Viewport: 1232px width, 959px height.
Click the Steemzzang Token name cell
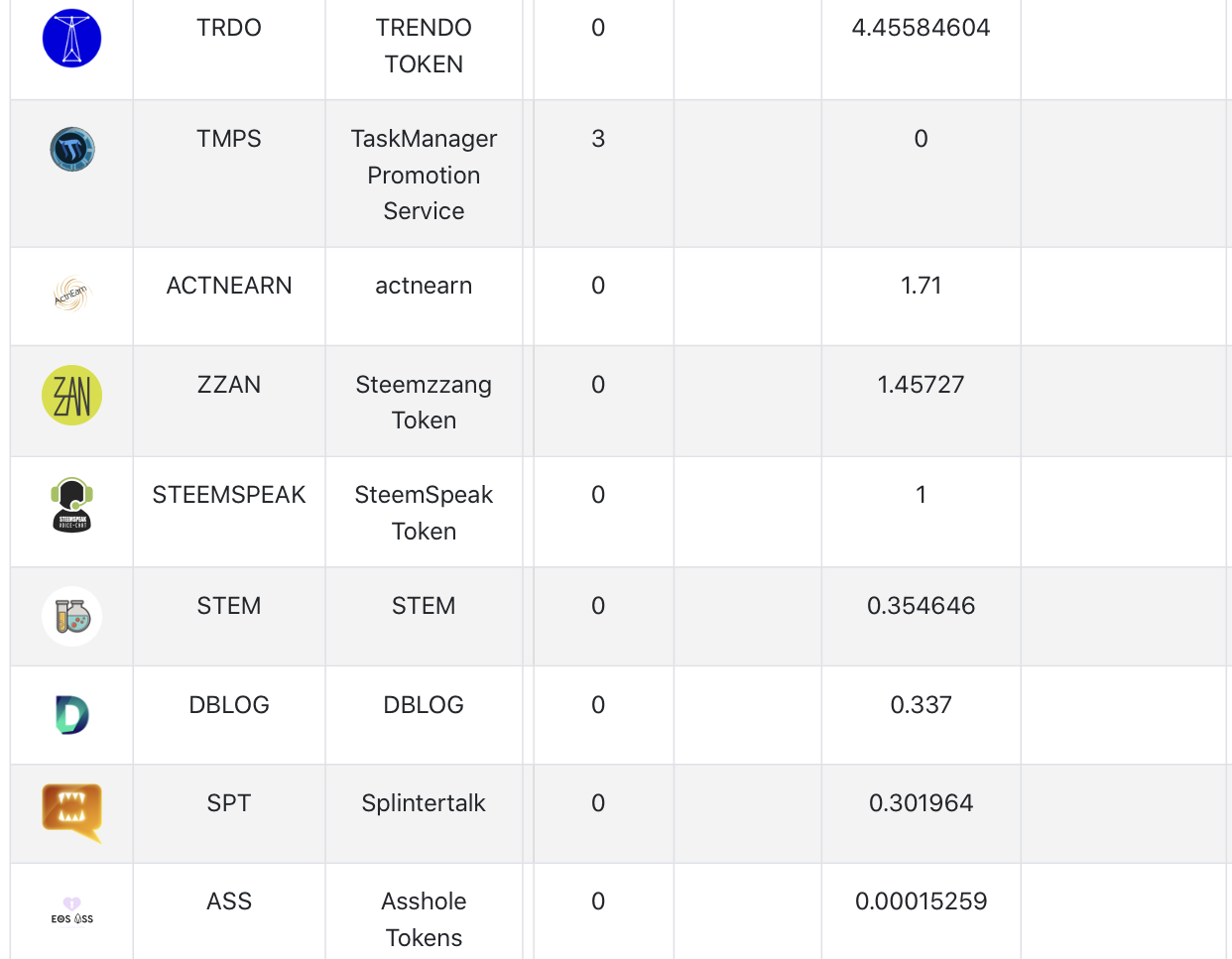(424, 403)
